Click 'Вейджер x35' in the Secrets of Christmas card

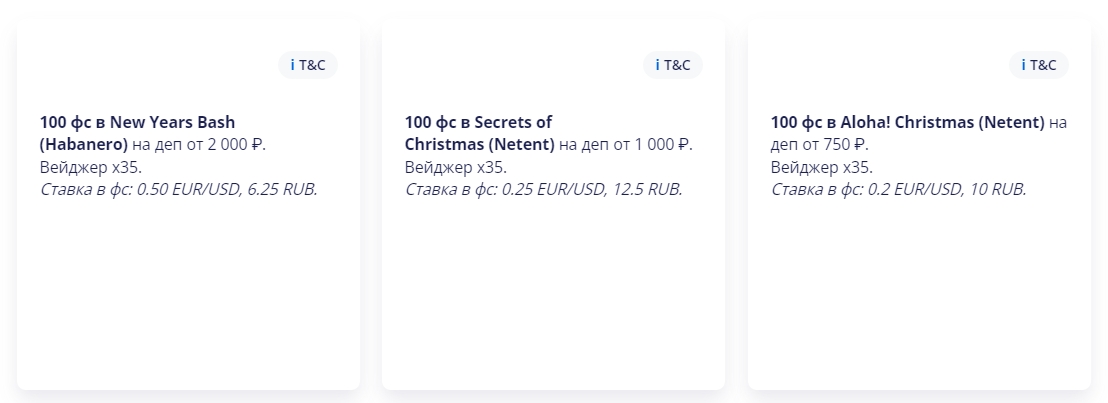[456, 168]
